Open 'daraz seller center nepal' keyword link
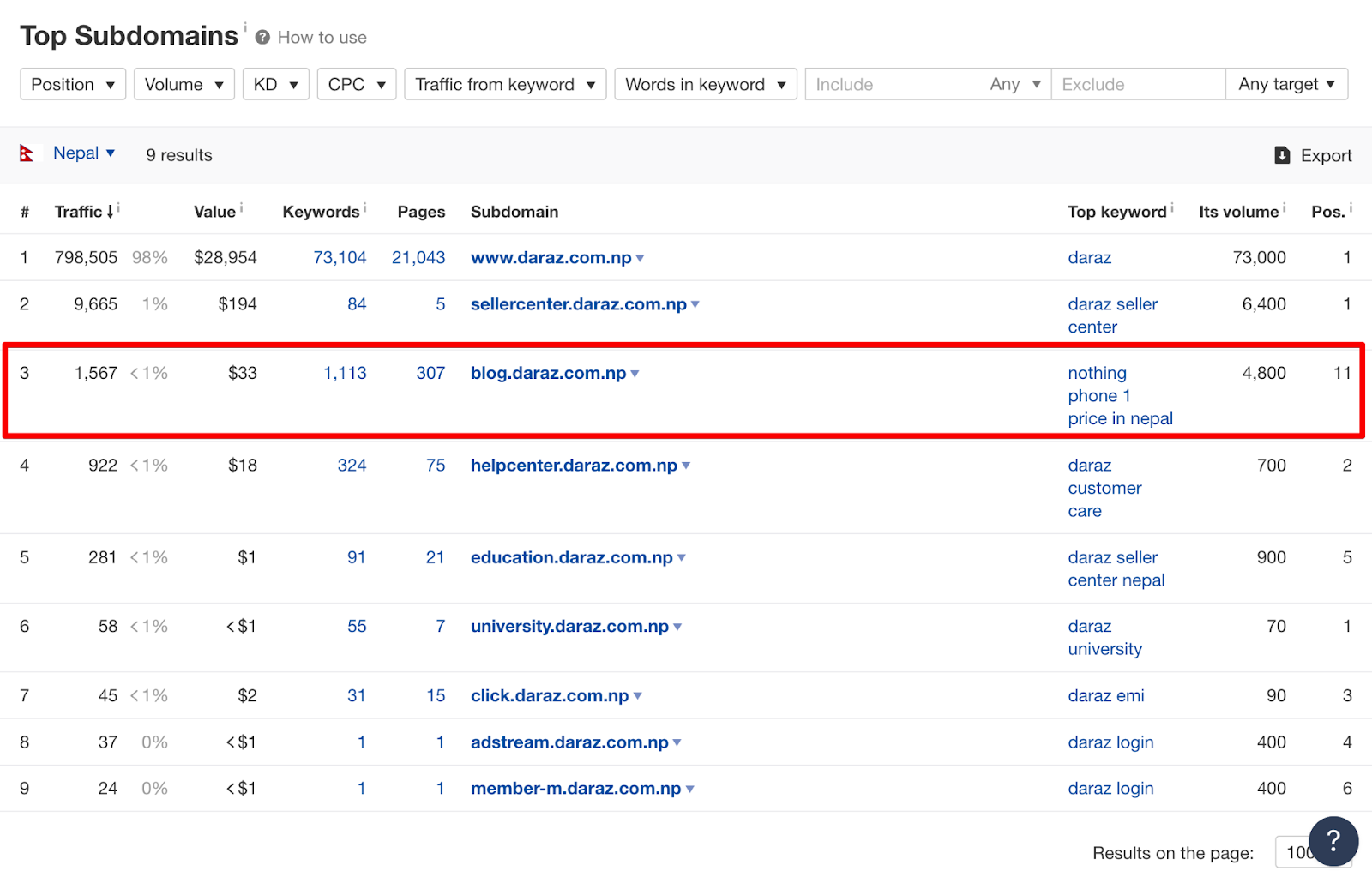This screenshot has height=883, width=1372. [1116, 569]
